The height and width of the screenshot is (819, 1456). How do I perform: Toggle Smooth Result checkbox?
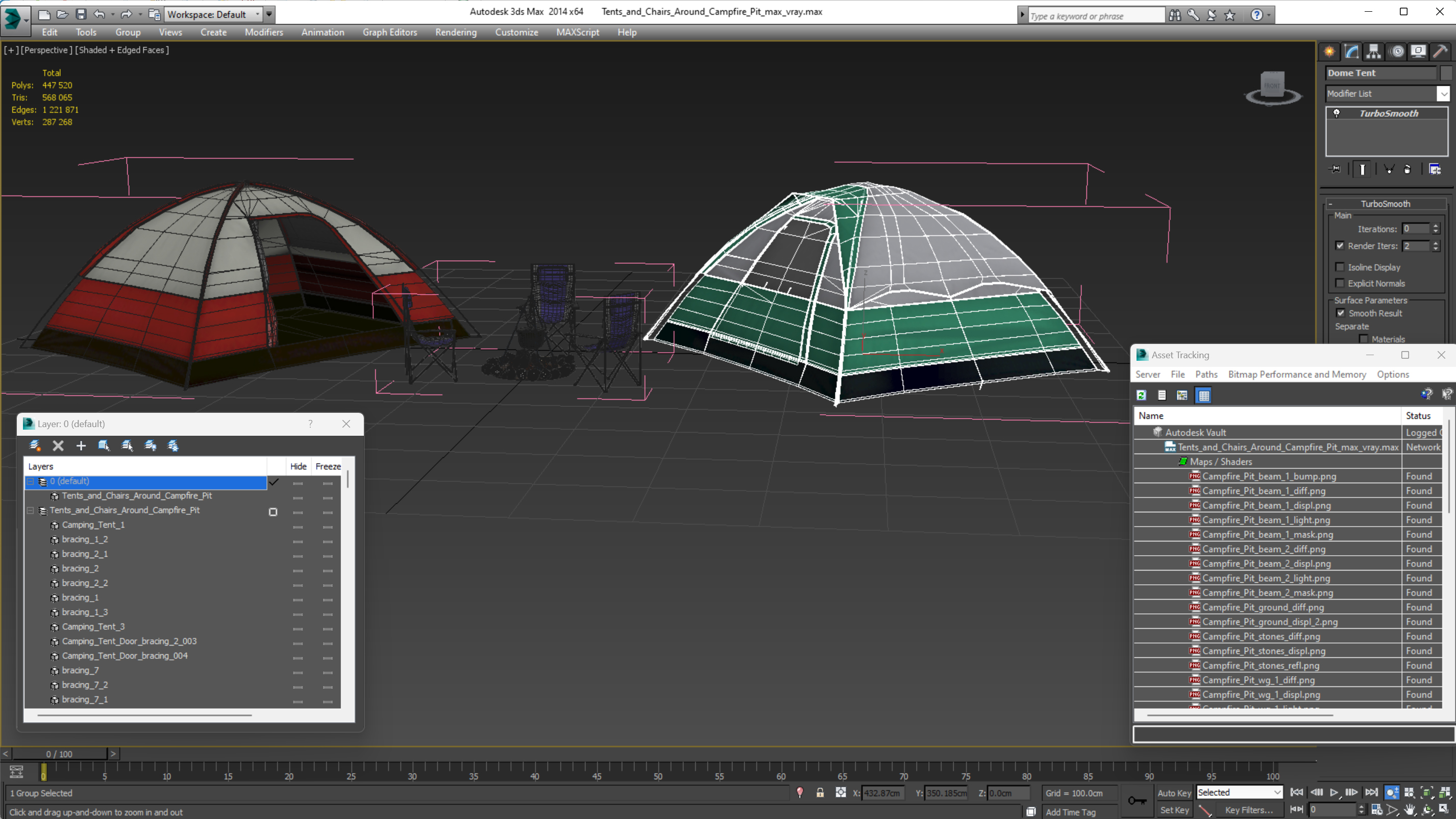1340,313
